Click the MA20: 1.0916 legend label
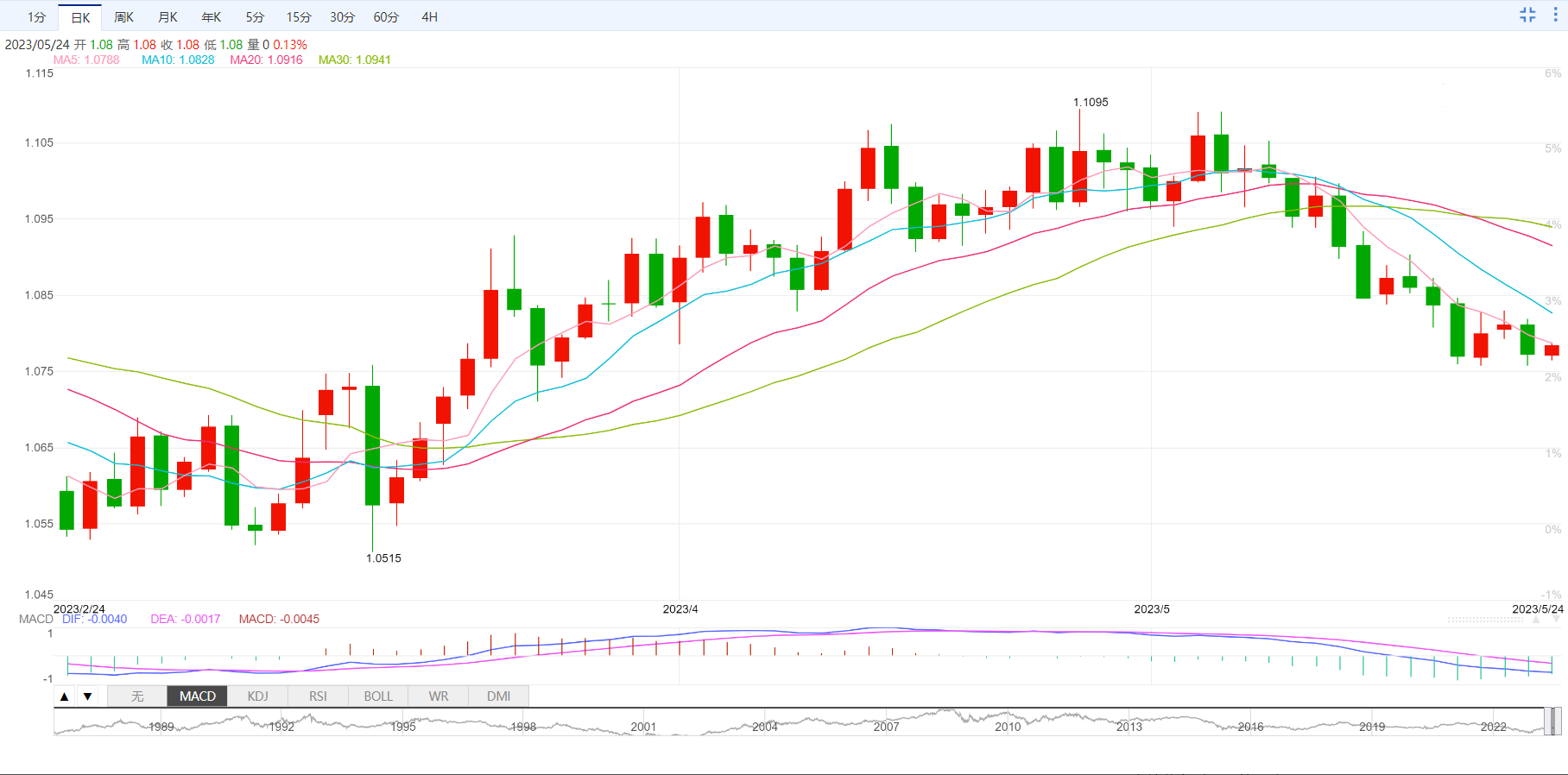The width and height of the screenshot is (1568, 775). tap(266, 60)
